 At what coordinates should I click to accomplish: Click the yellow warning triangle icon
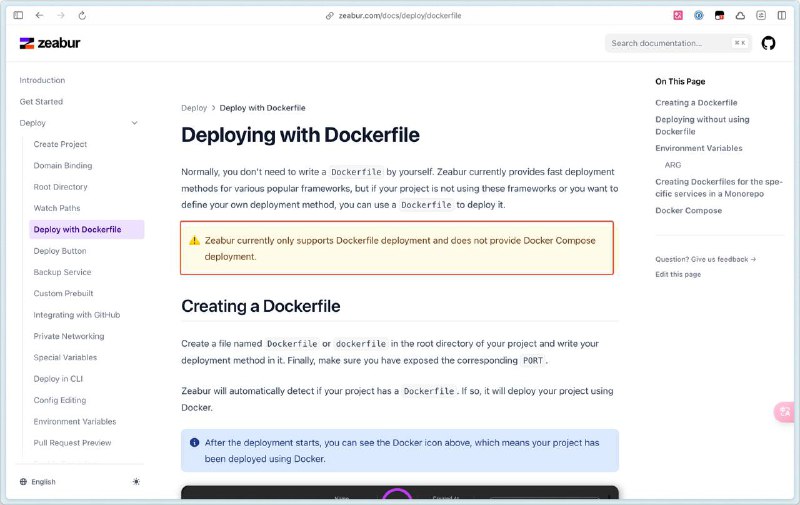194,241
